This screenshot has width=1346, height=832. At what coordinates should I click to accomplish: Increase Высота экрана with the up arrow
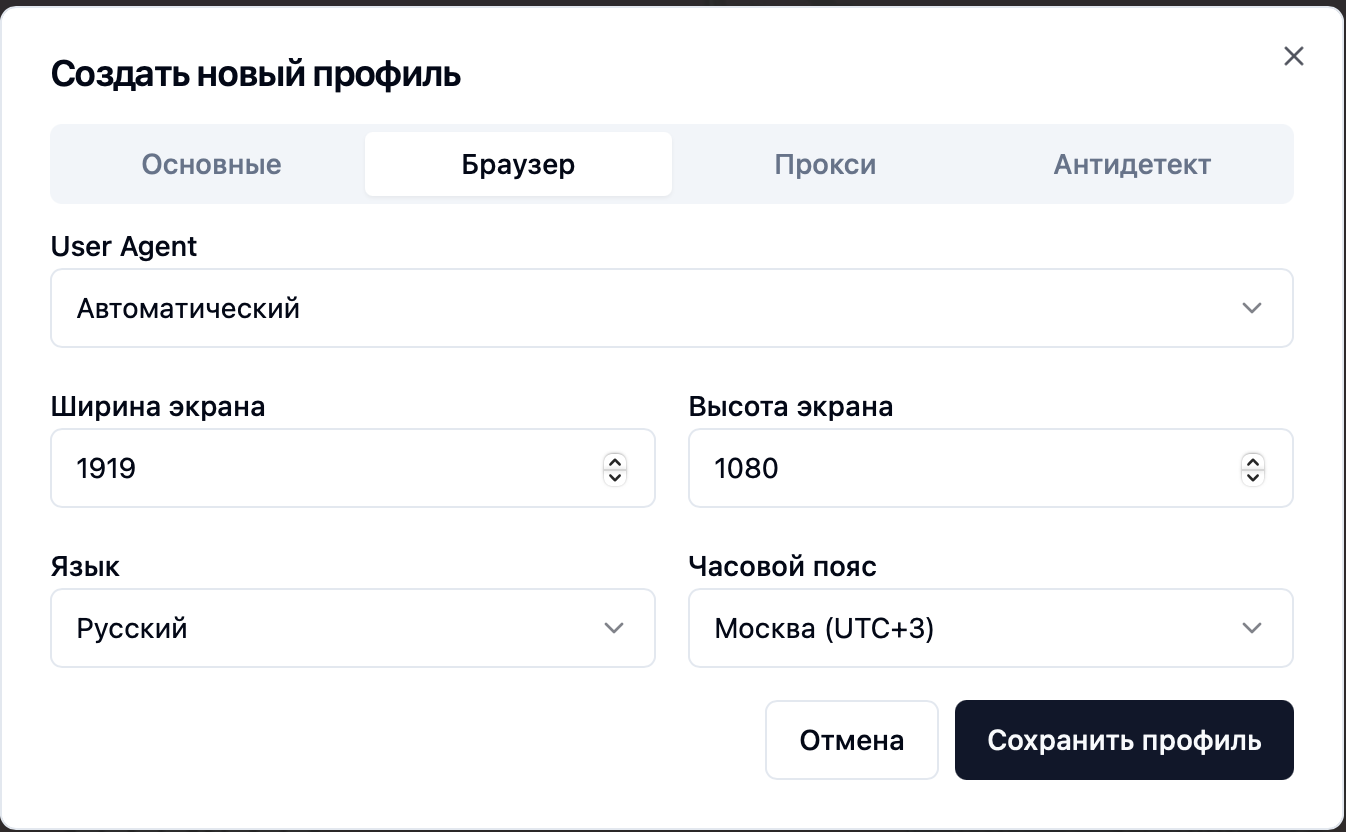pos(1253,461)
